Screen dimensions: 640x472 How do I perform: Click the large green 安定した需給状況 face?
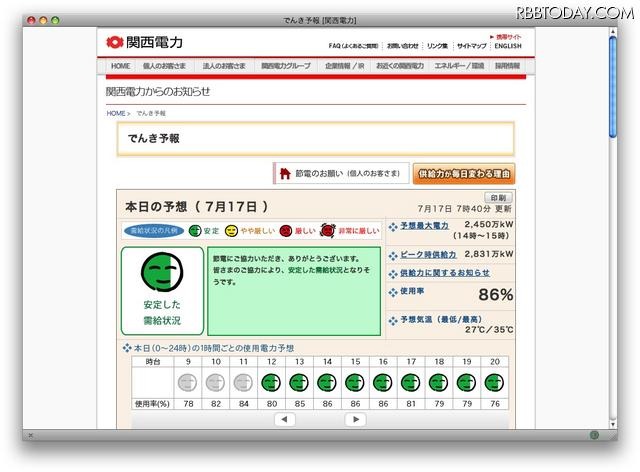[x=162, y=272]
